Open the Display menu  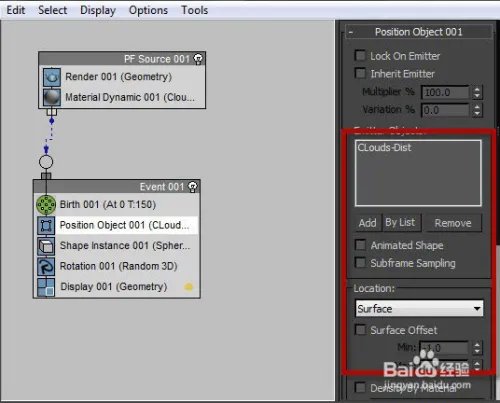pyautogui.click(x=98, y=10)
